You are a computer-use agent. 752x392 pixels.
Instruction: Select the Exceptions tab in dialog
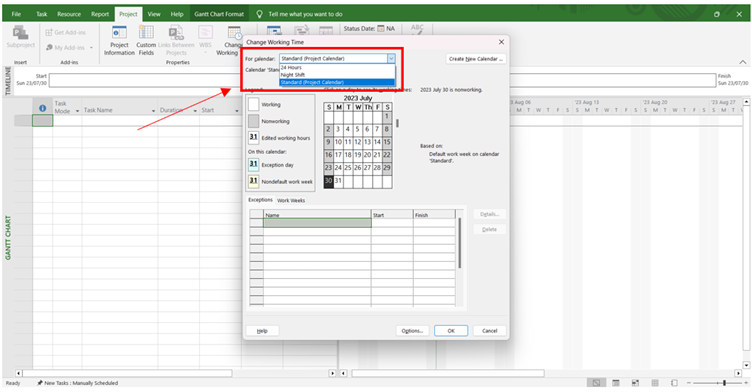coord(260,200)
